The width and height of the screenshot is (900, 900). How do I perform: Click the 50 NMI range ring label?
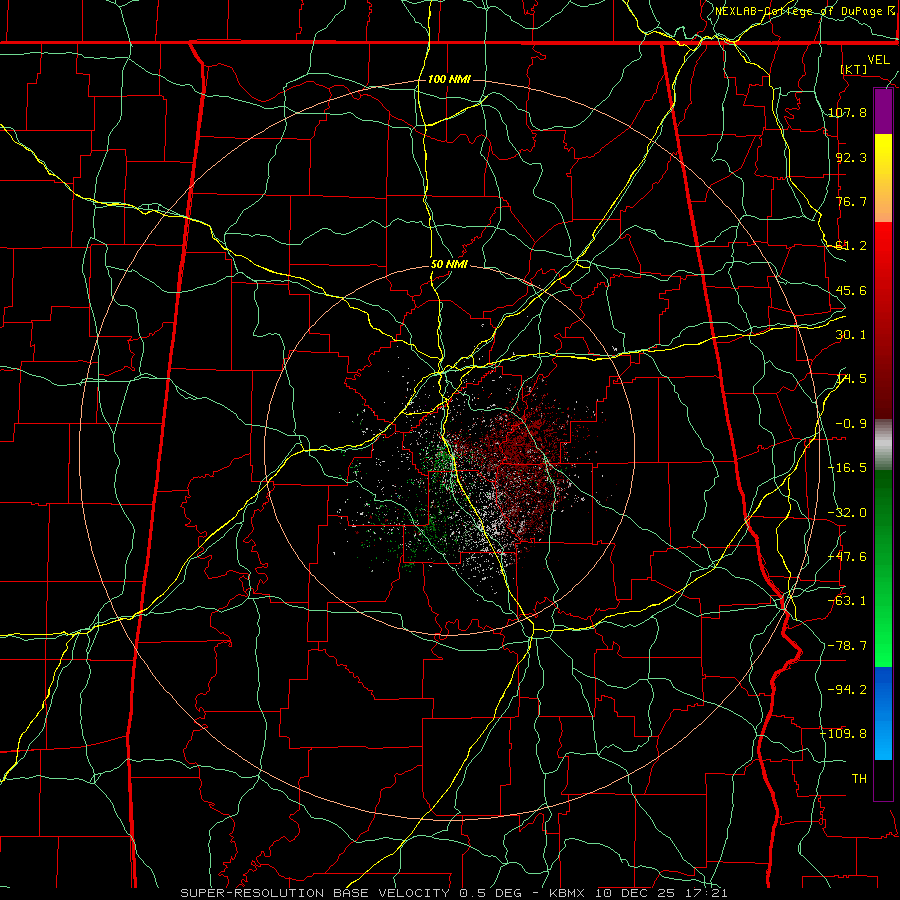pos(449,265)
